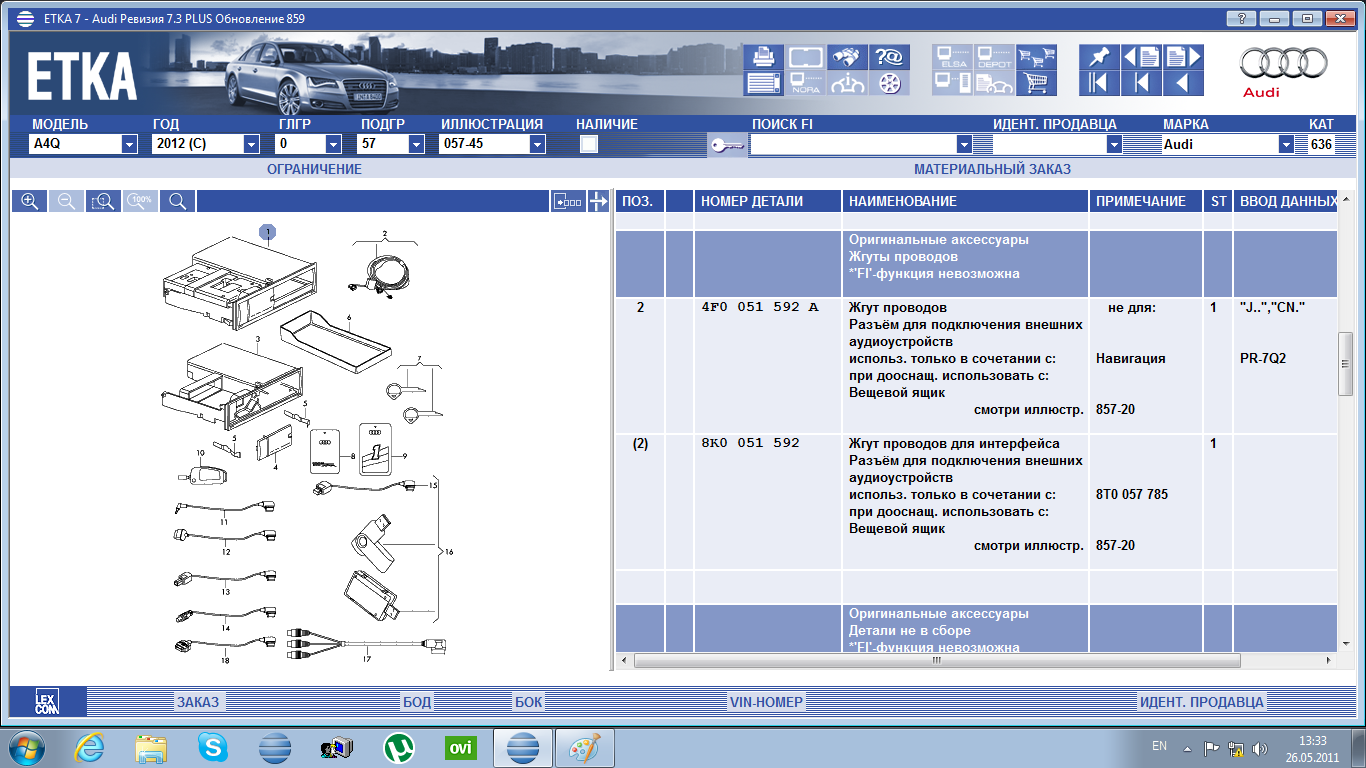The image size is (1366, 768).
Task: Click the КАТ field showing 636
Action: [x=1321, y=144]
